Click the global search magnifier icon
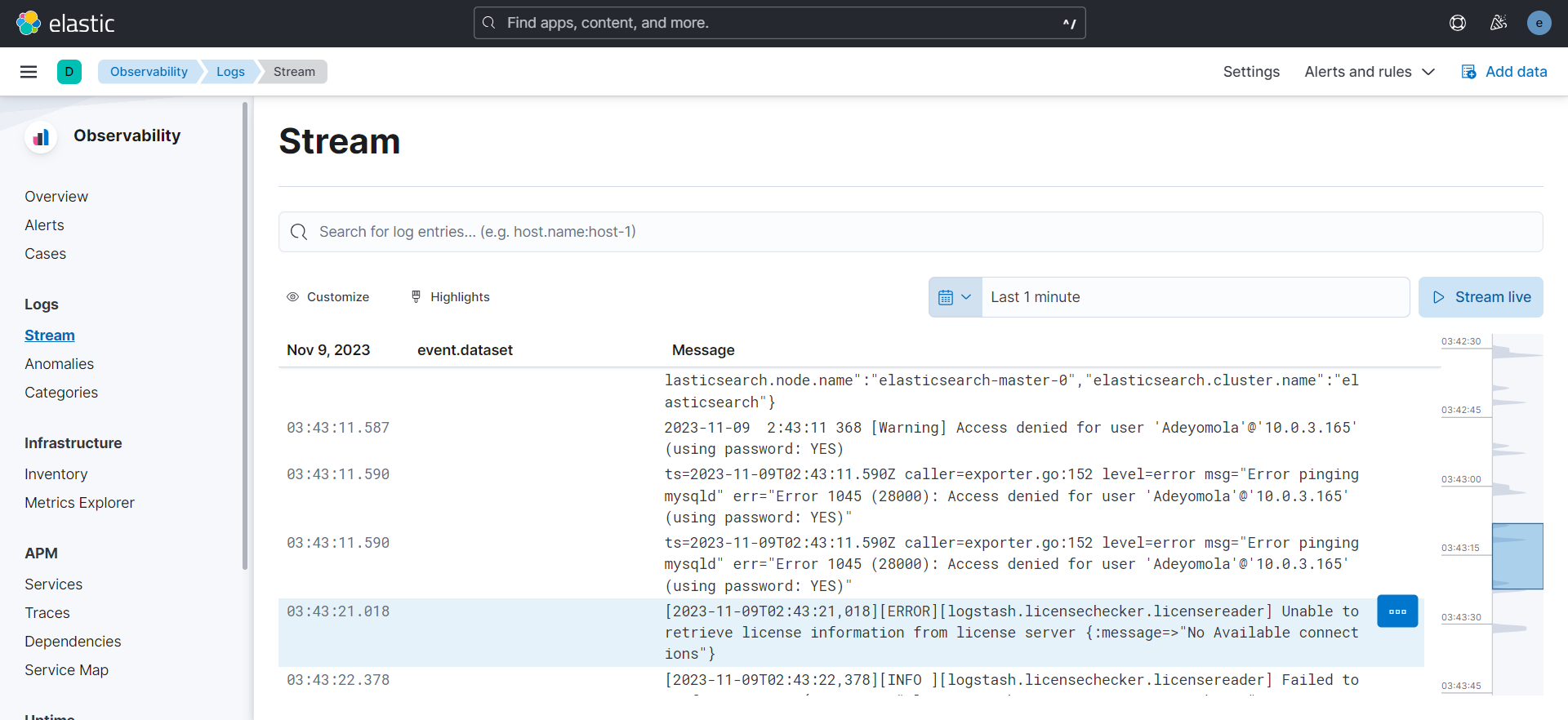The image size is (1568, 720). 489,23
